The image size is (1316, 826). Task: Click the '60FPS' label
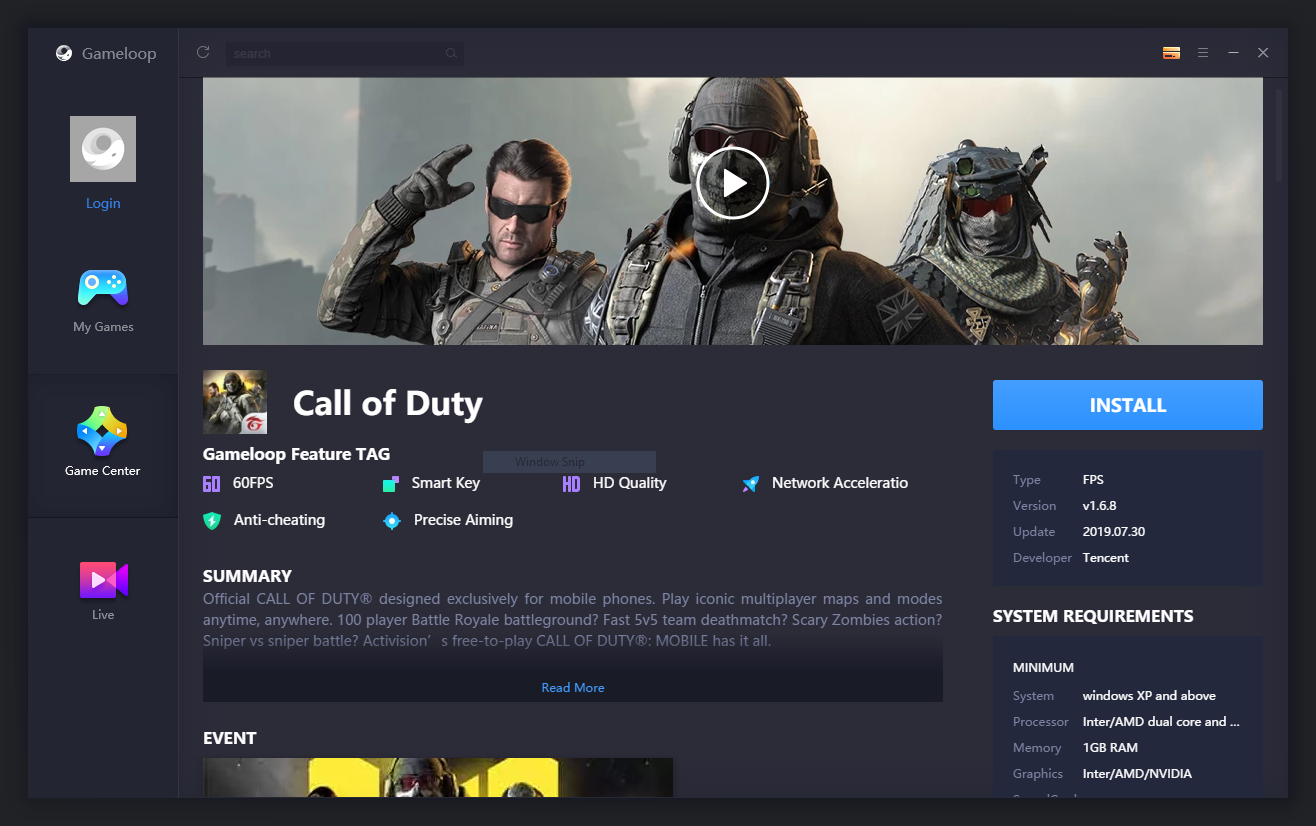[x=253, y=483]
